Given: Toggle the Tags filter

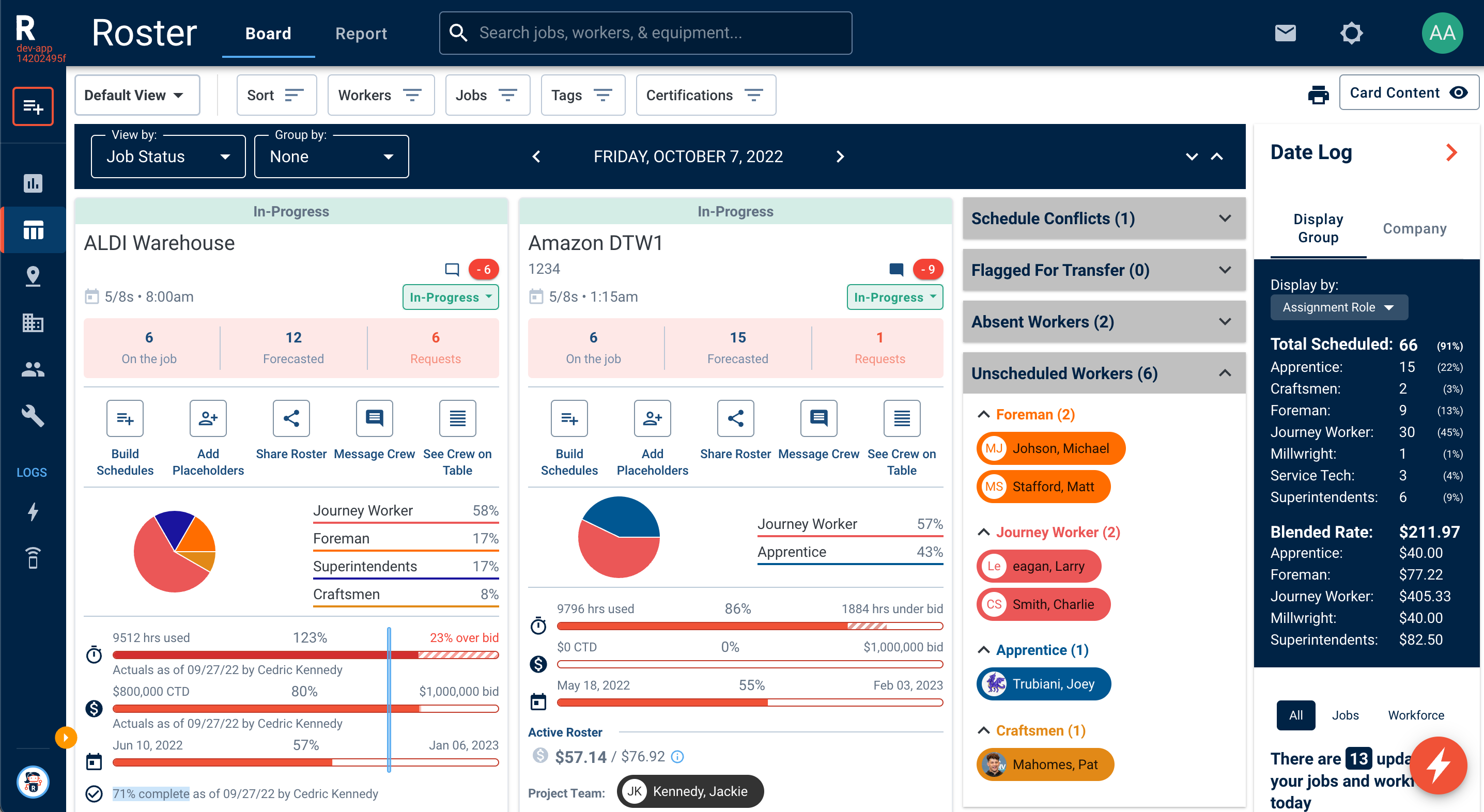Looking at the screenshot, I should (582, 95).
